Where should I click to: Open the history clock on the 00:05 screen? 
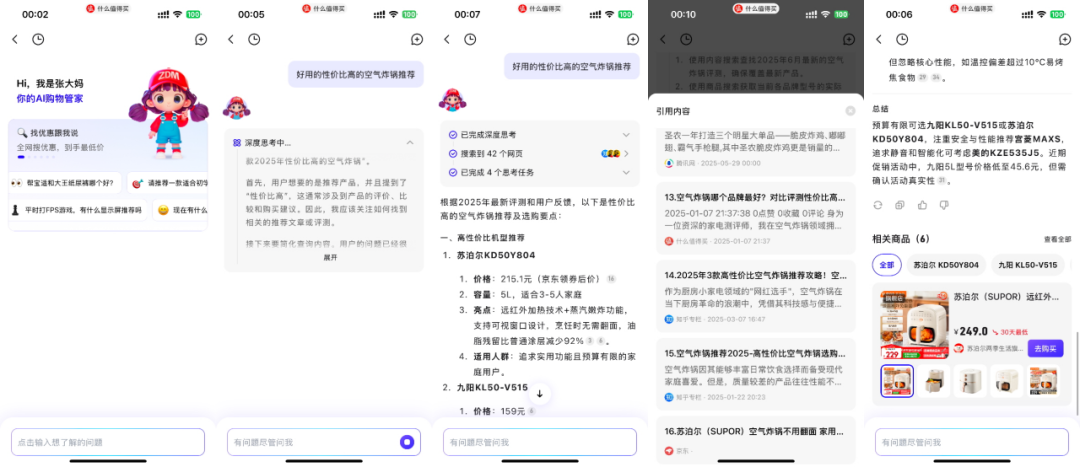click(254, 40)
